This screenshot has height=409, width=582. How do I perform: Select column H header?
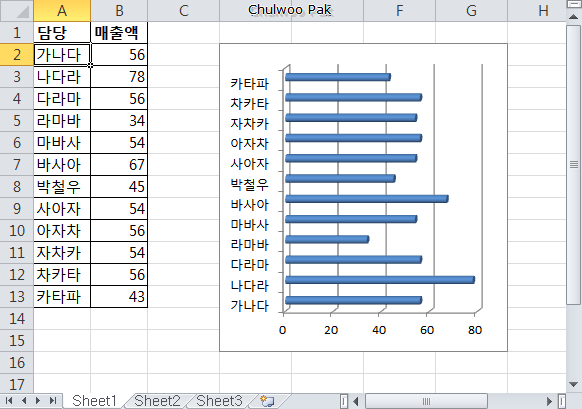(543, 10)
